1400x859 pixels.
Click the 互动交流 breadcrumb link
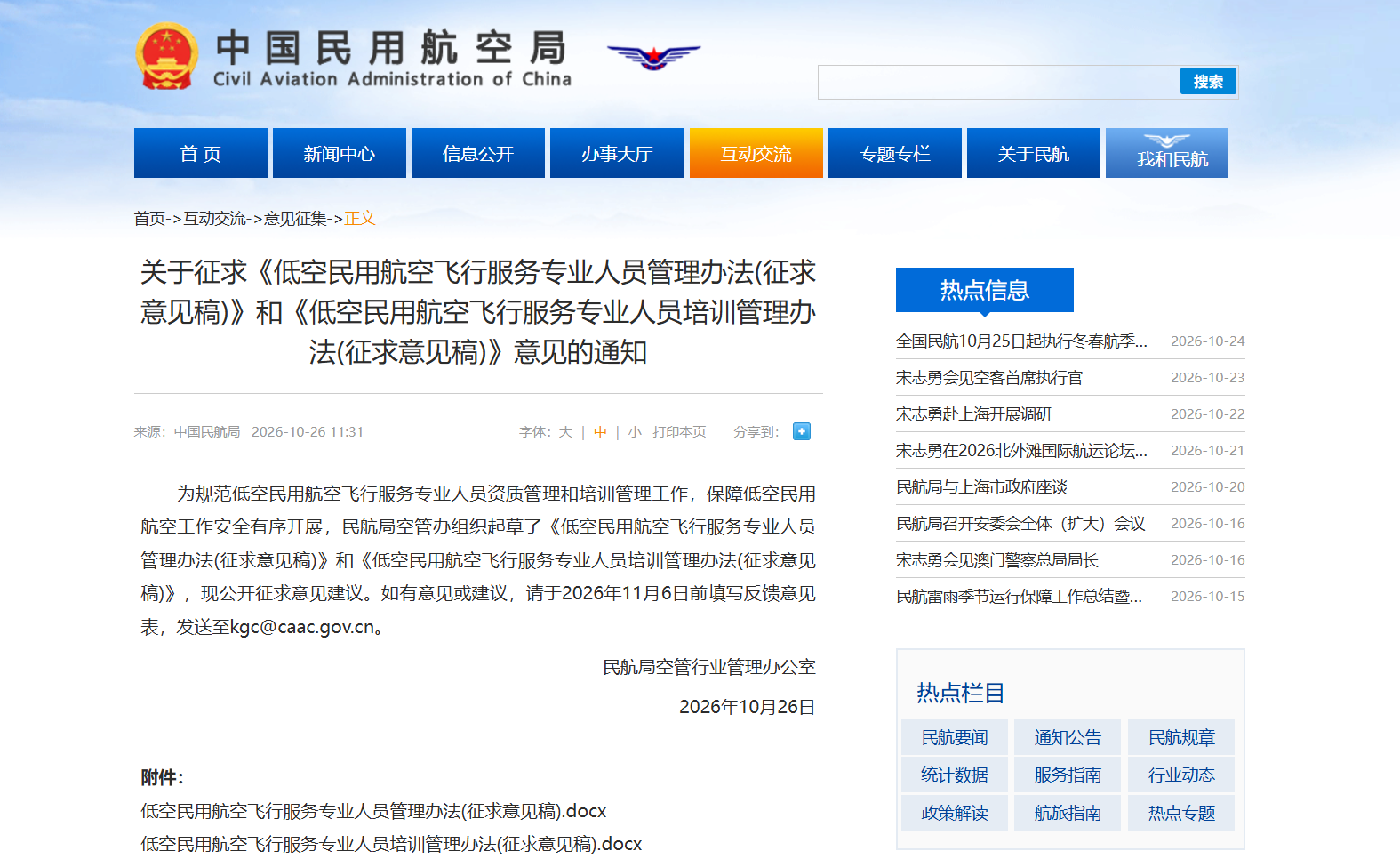pos(214,219)
